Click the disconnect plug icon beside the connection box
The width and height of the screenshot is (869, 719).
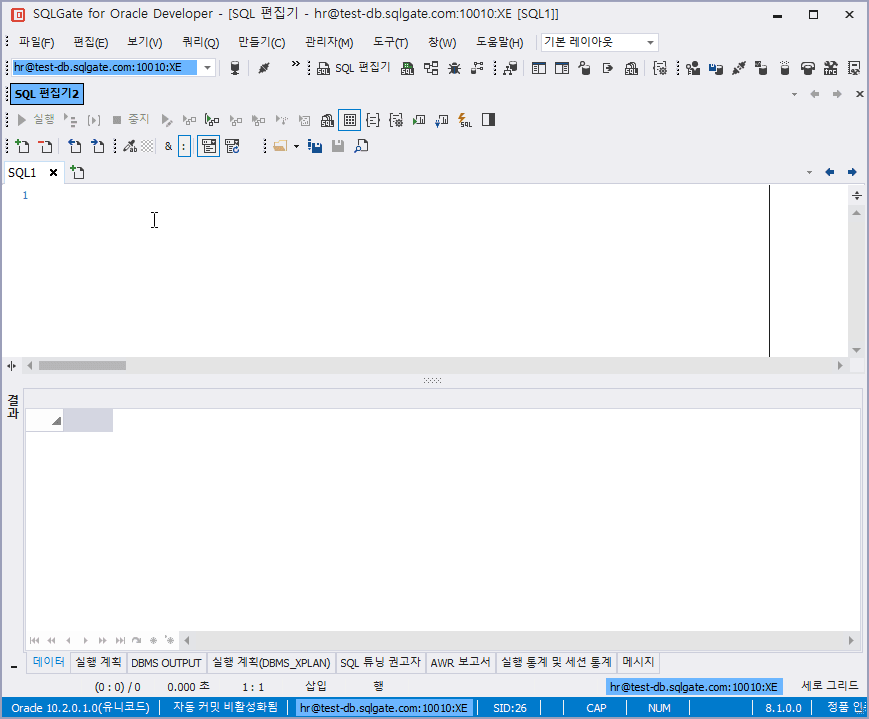click(x=264, y=68)
